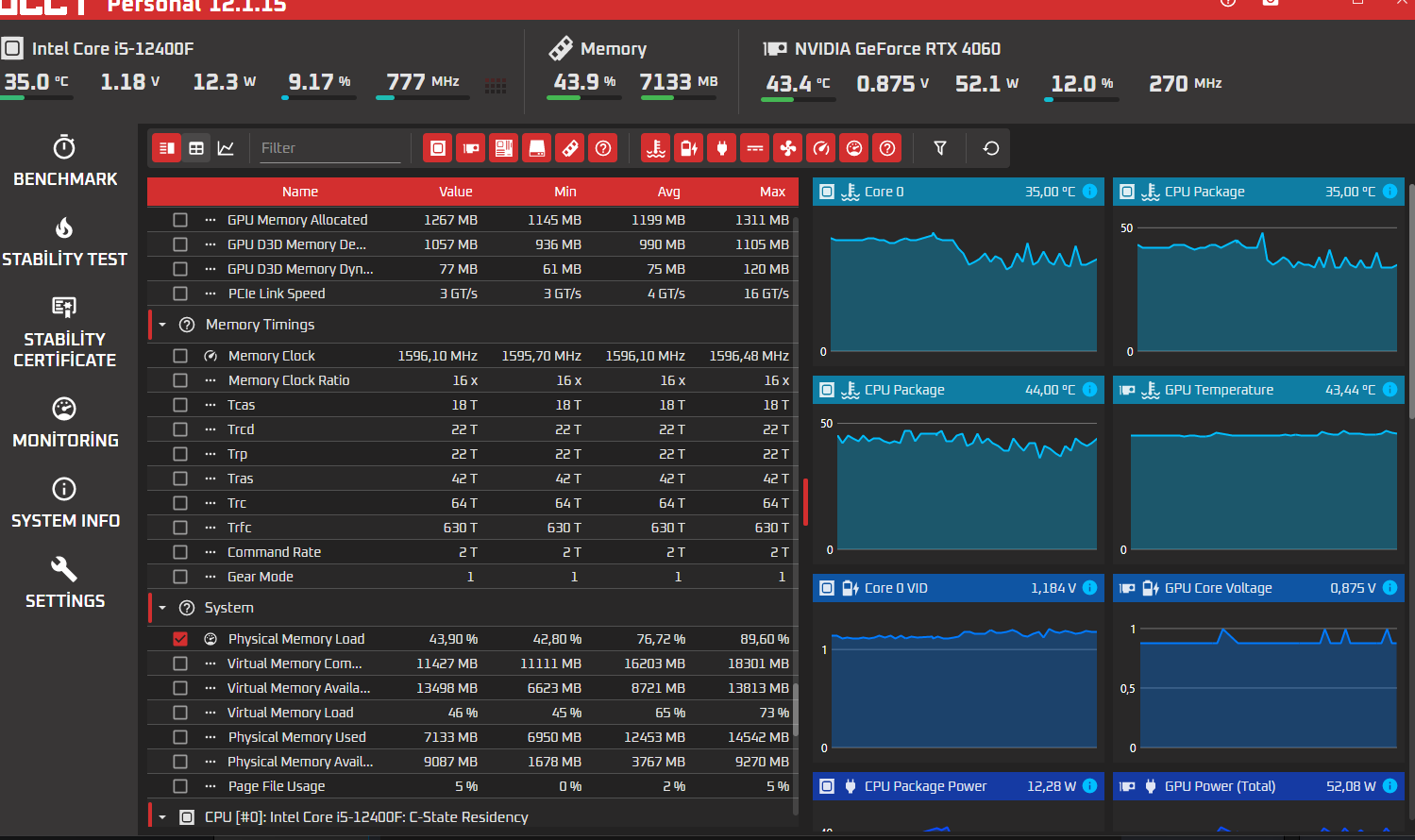Screen dimensions: 1415x840
Task: Click the CPU usage bar under 9.17 %
Action: (x=319, y=97)
